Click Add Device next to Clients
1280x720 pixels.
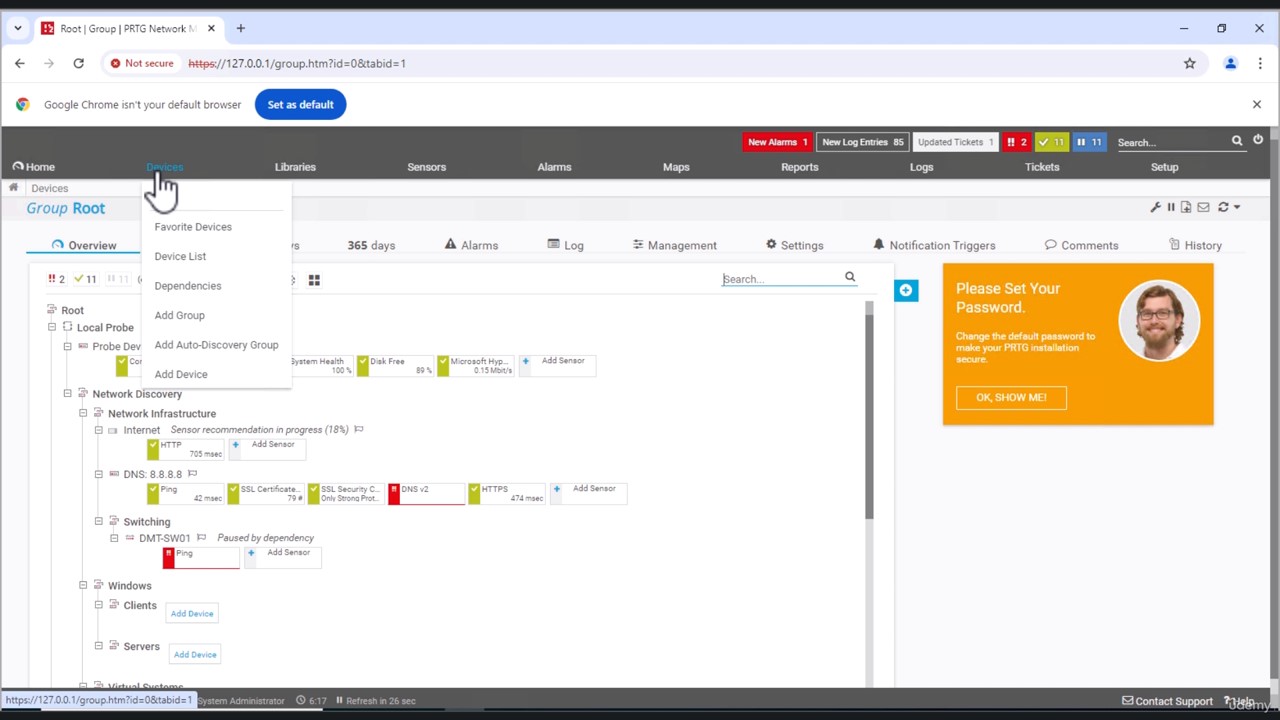(192, 613)
